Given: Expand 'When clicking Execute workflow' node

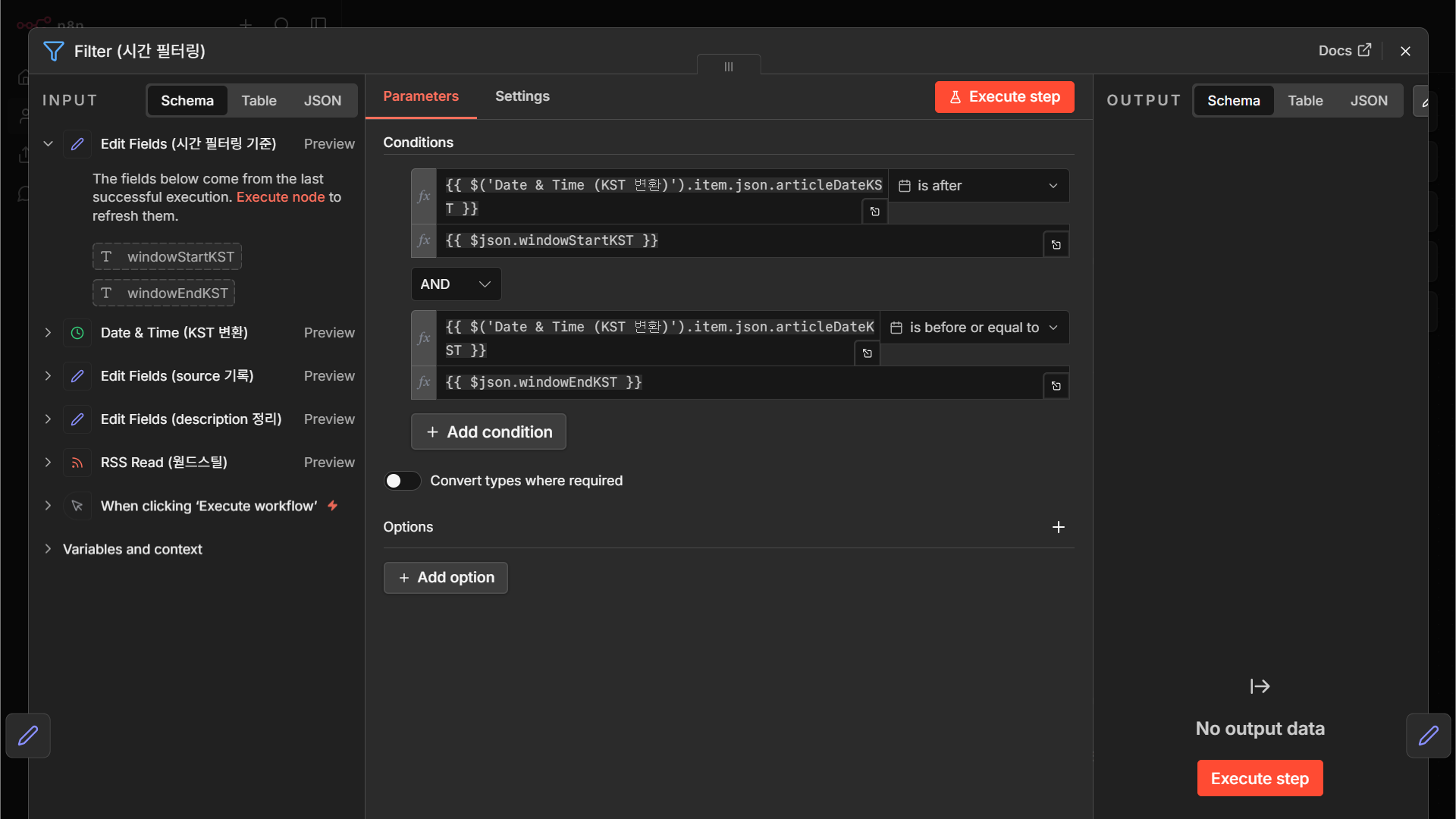Looking at the screenshot, I should click(x=48, y=505).
